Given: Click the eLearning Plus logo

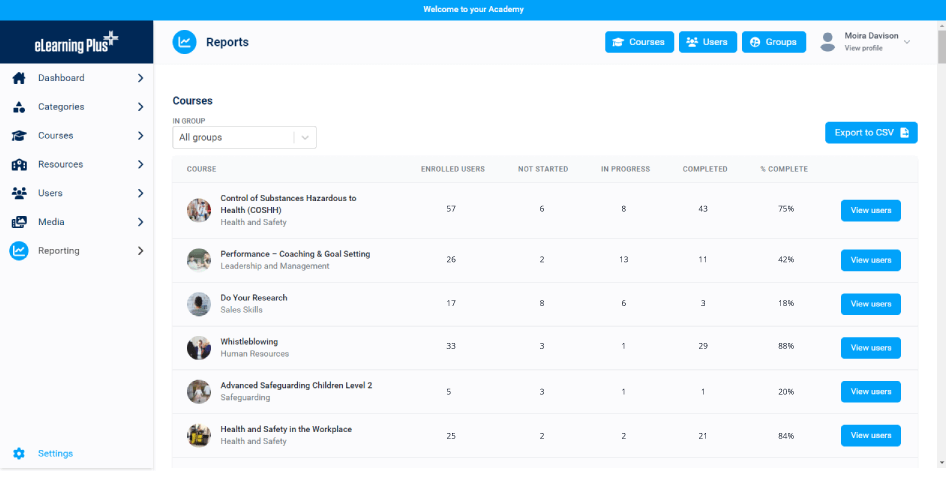Looking at the screenshot, I should coord(77,42).
